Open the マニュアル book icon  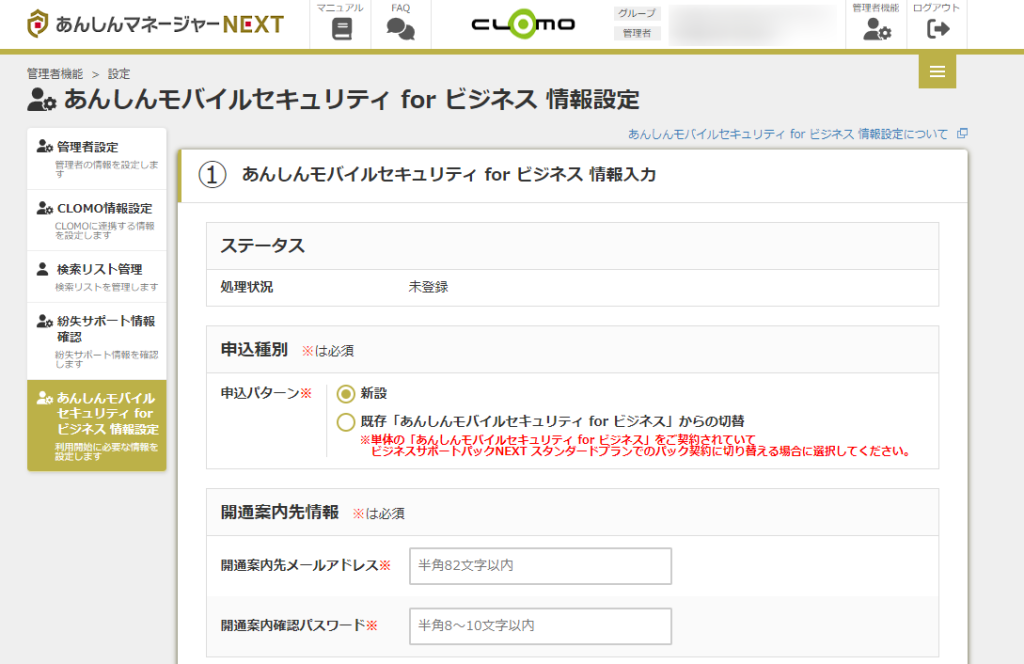pyautogui.click(x=341, y=29)
